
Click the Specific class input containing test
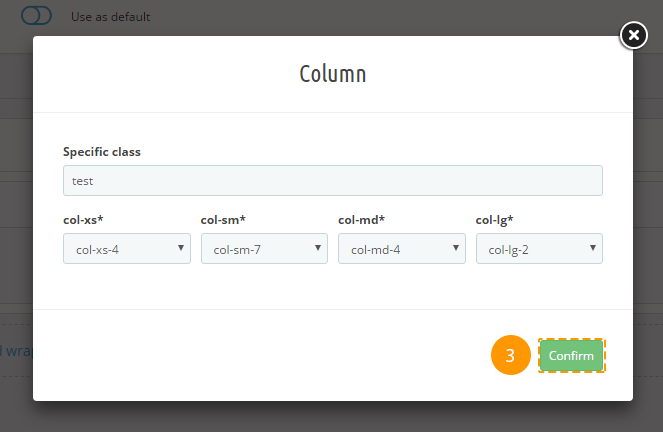pyautogui.click(x=333, y=180)
